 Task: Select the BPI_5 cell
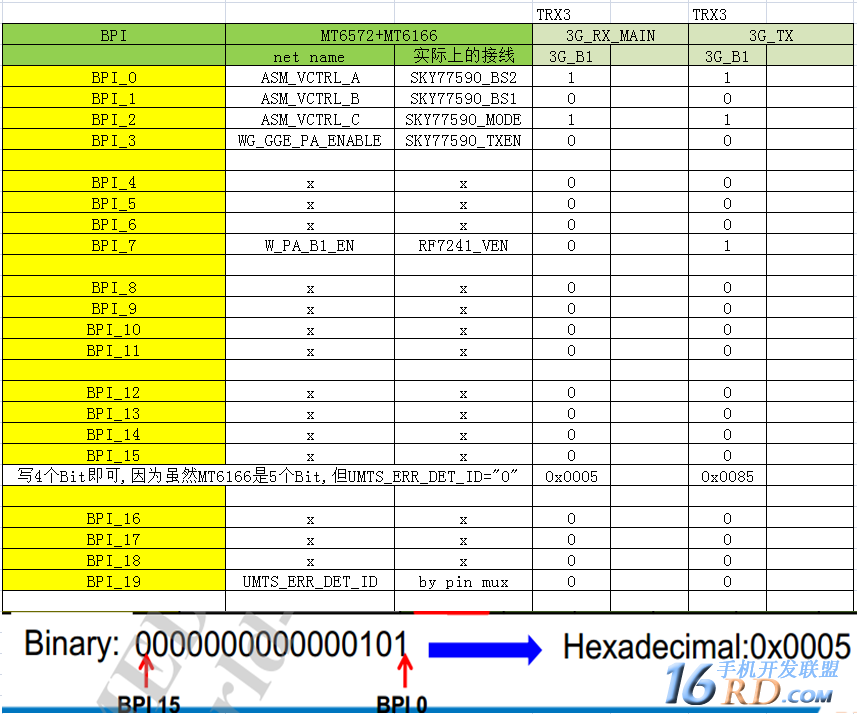tap(114, 203)
